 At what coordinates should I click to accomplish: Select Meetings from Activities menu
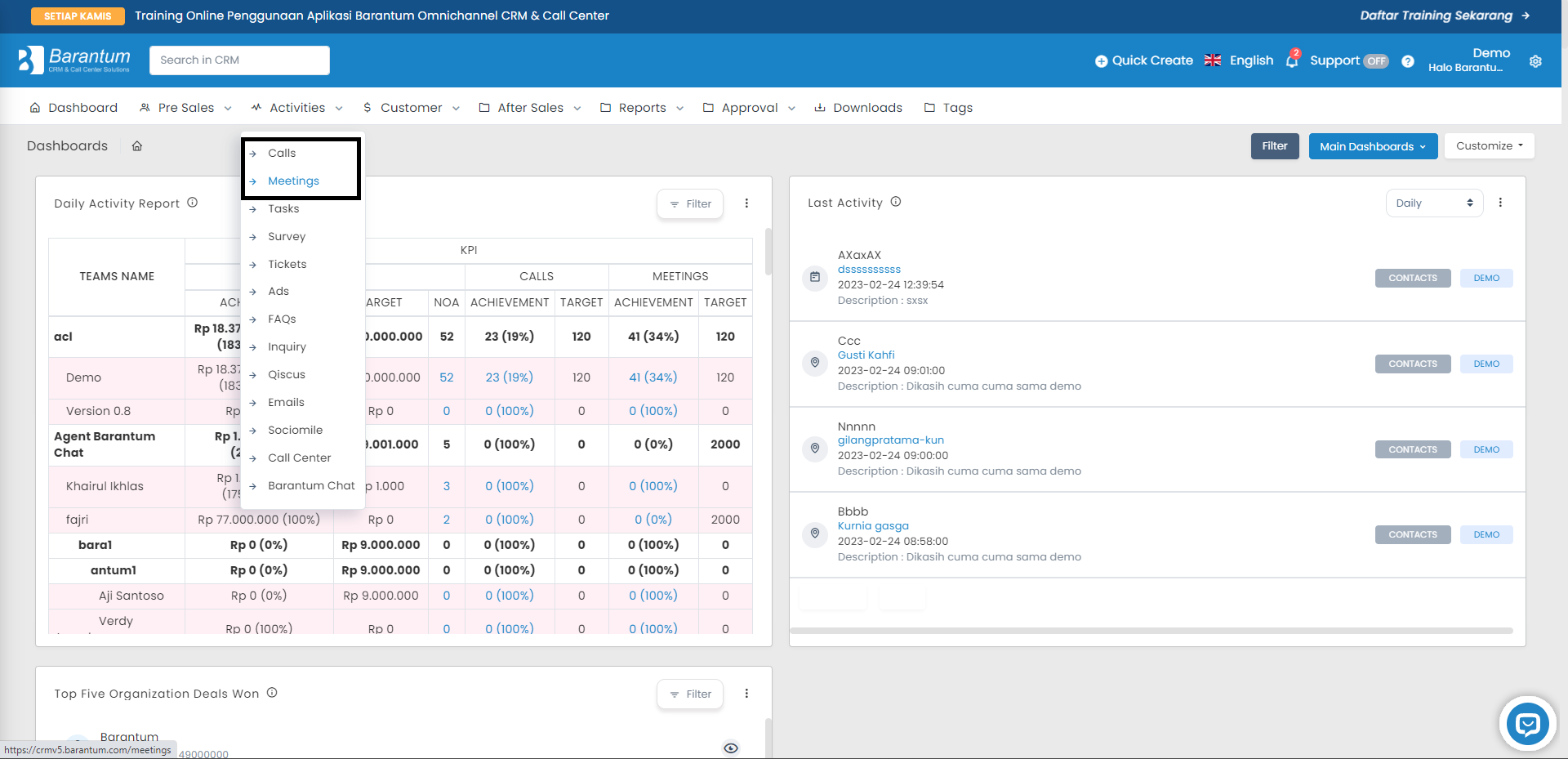(x=293, y=181)
